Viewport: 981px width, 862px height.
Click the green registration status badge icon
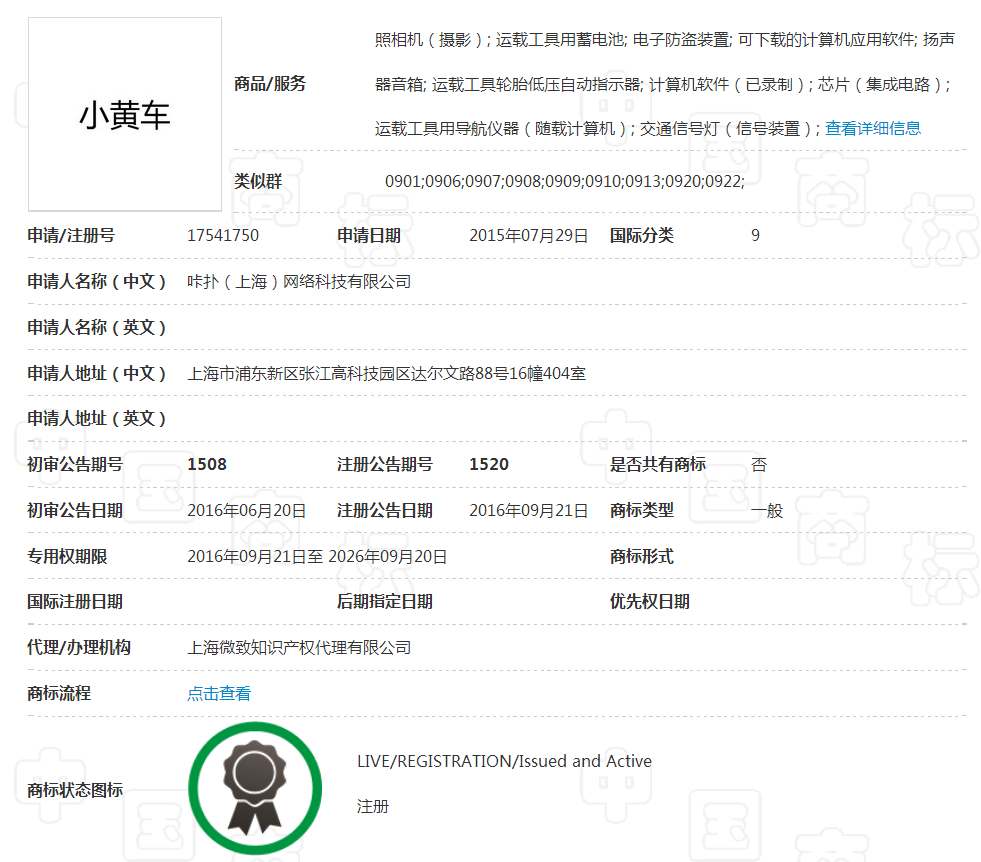coord(255,788)
